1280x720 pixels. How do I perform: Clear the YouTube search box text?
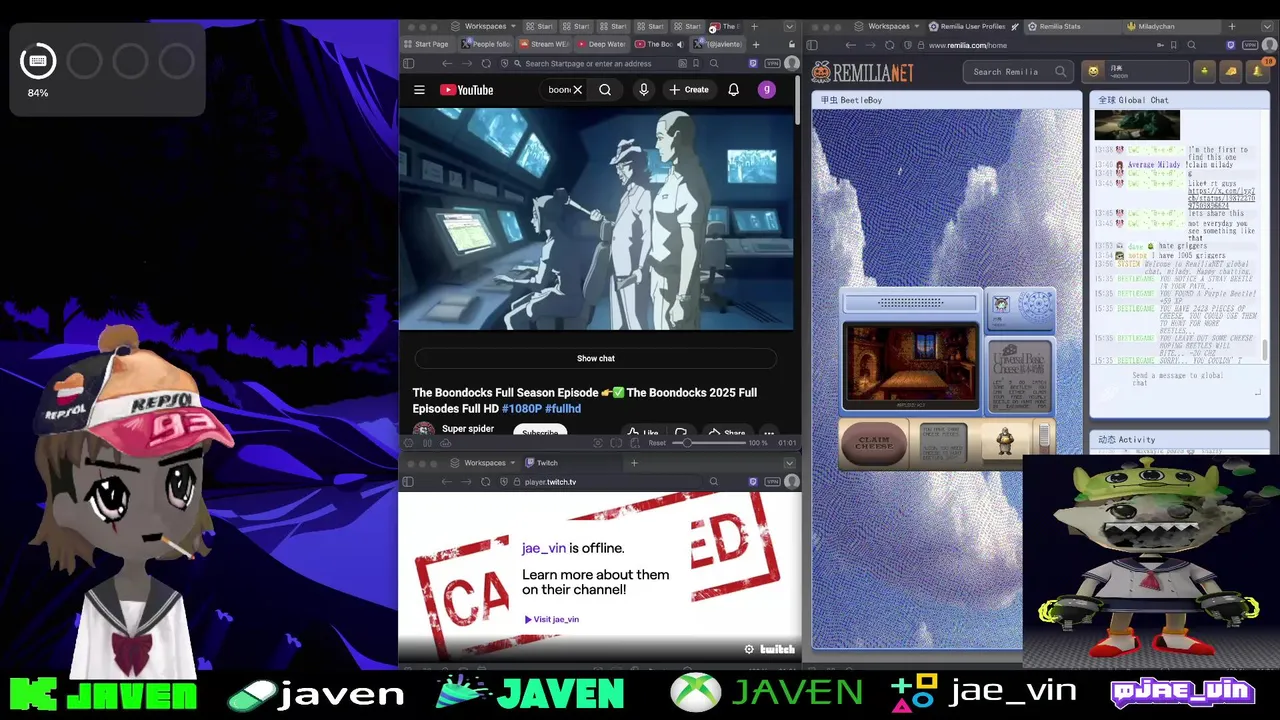pos(577,90)
